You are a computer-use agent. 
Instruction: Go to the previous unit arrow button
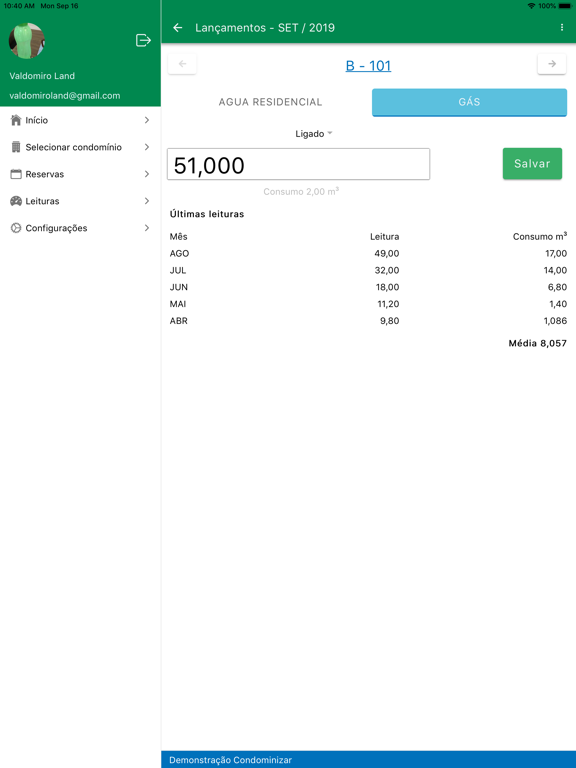(x=182, y=64)
